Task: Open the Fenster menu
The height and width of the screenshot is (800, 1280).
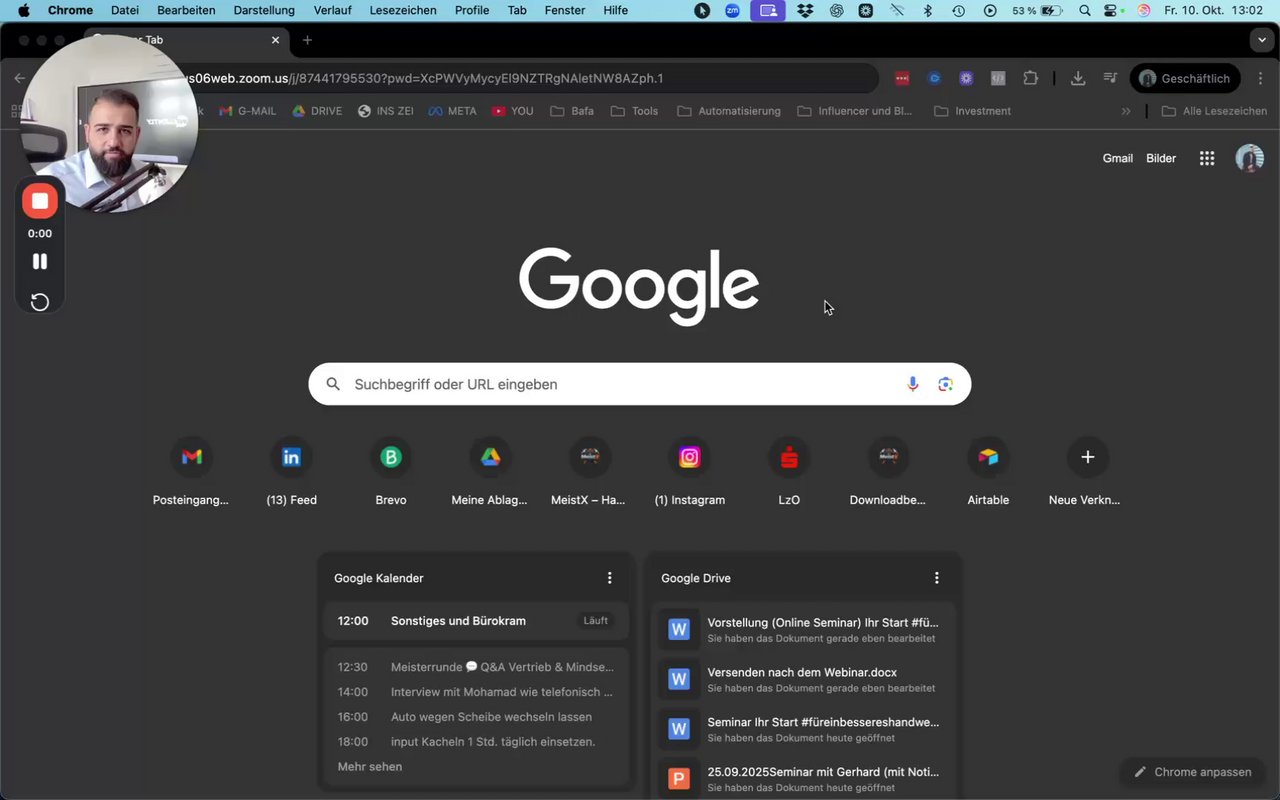Action: point(565,10)
